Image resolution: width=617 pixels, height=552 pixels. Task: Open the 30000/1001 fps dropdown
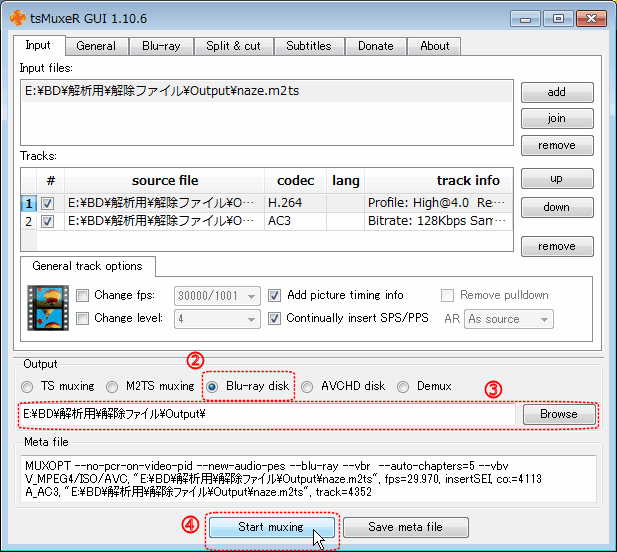(217, 296)
